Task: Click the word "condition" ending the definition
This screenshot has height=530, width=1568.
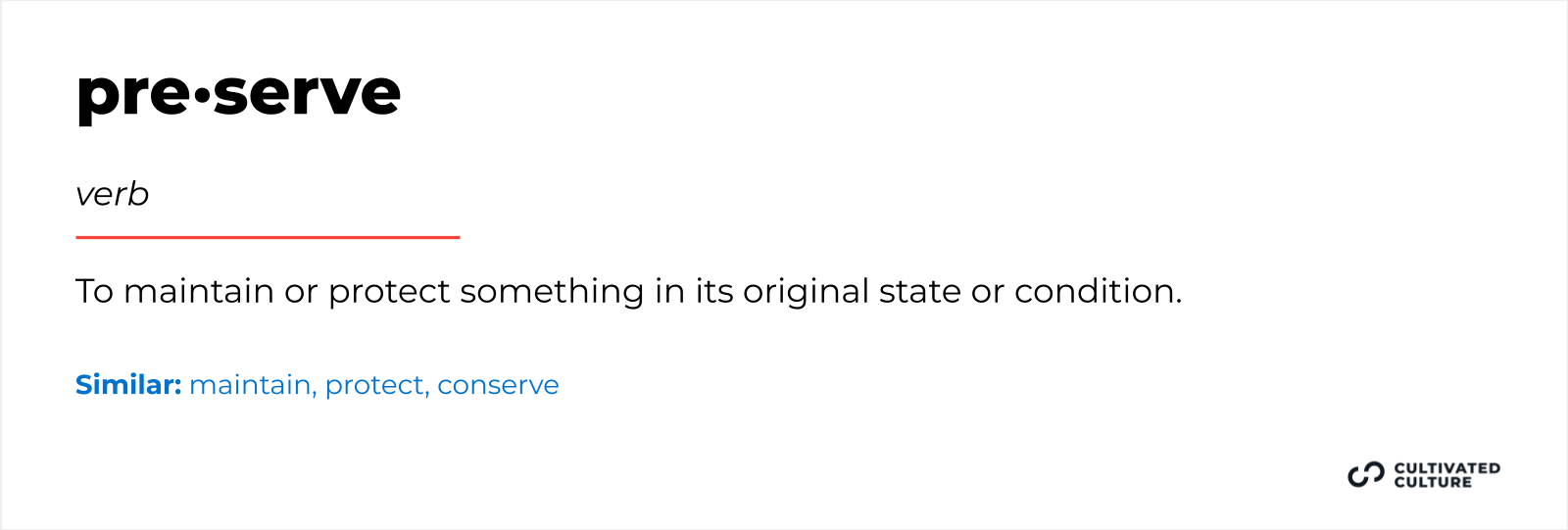Action: click(x=1096, y=291)
